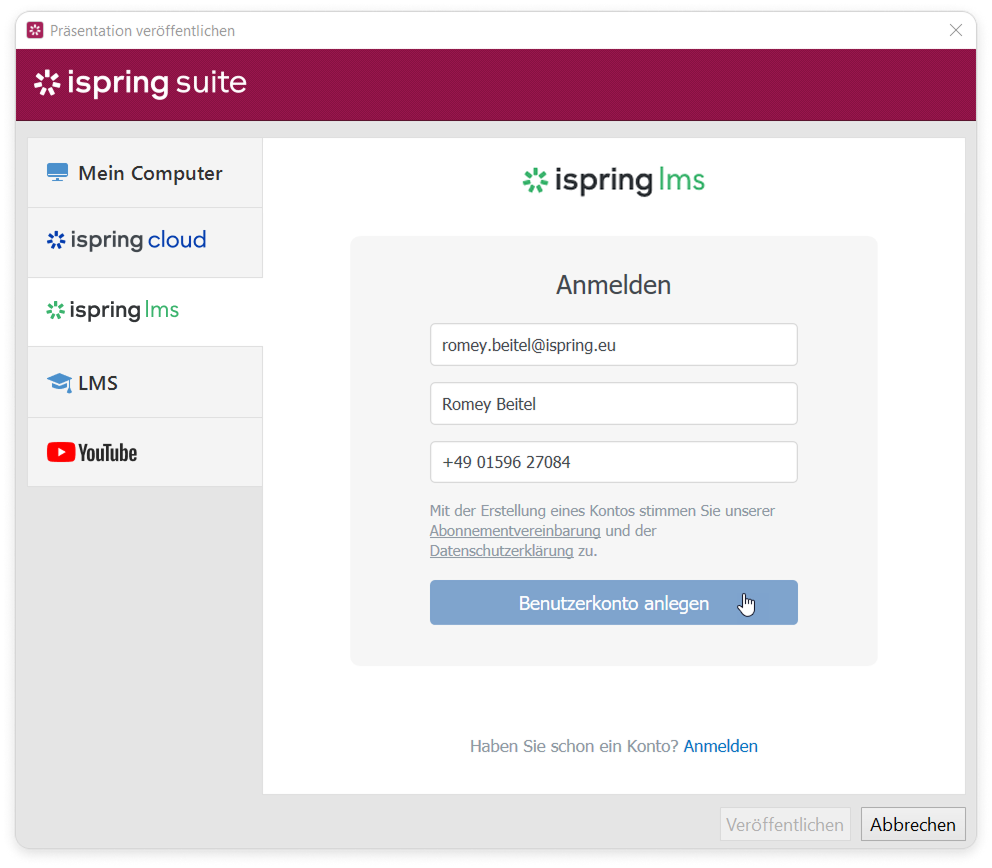
Task: Open the Datenschutzerklärung link
Action: point(501,551)
